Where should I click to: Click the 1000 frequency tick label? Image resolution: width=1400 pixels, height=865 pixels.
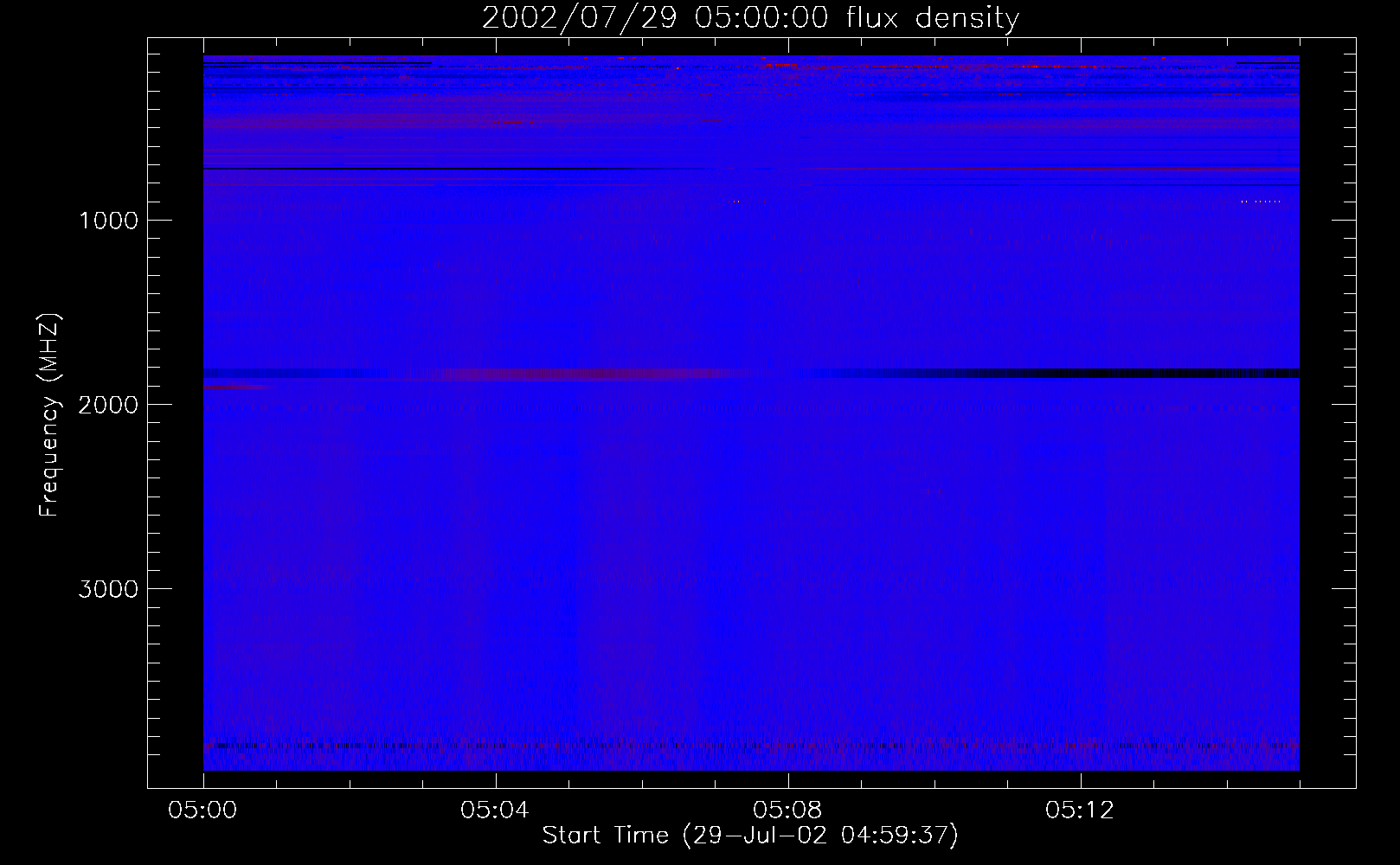point(108,221)
